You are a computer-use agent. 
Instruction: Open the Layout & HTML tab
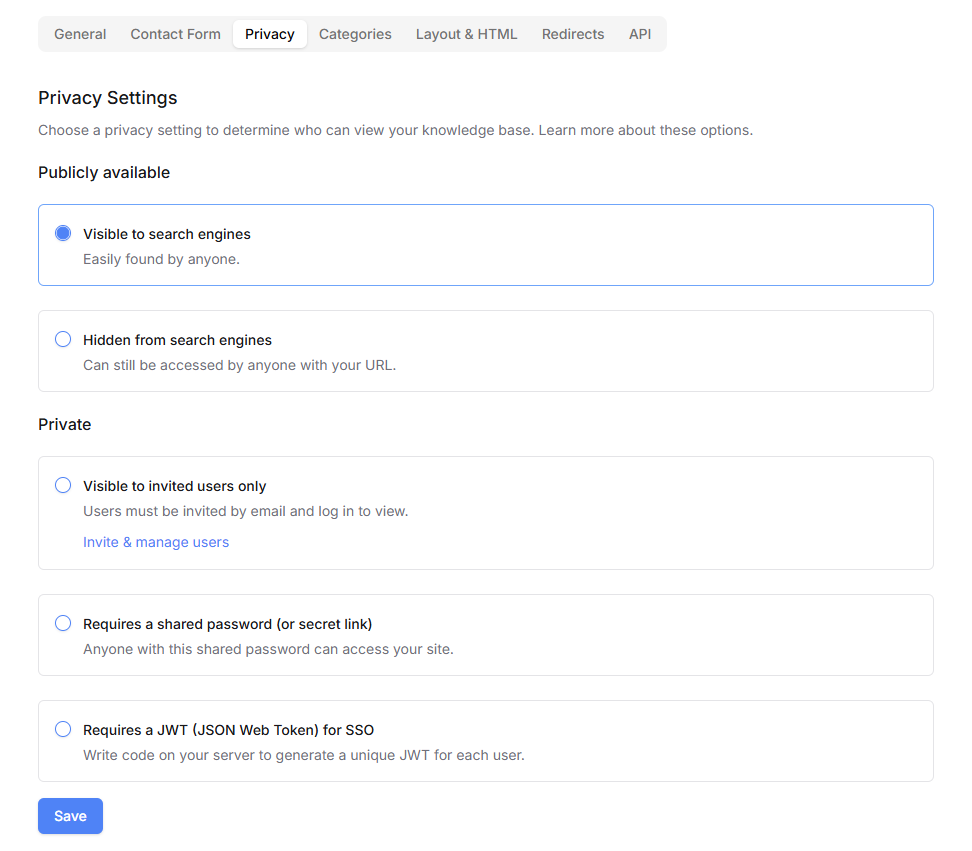(466, 34)
